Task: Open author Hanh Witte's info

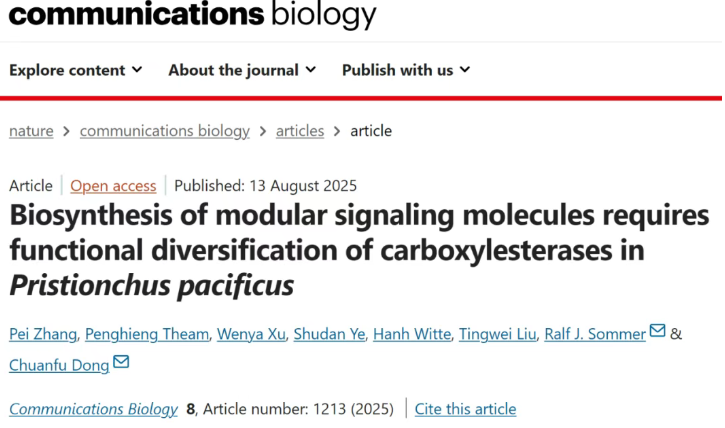Action: 411,334
